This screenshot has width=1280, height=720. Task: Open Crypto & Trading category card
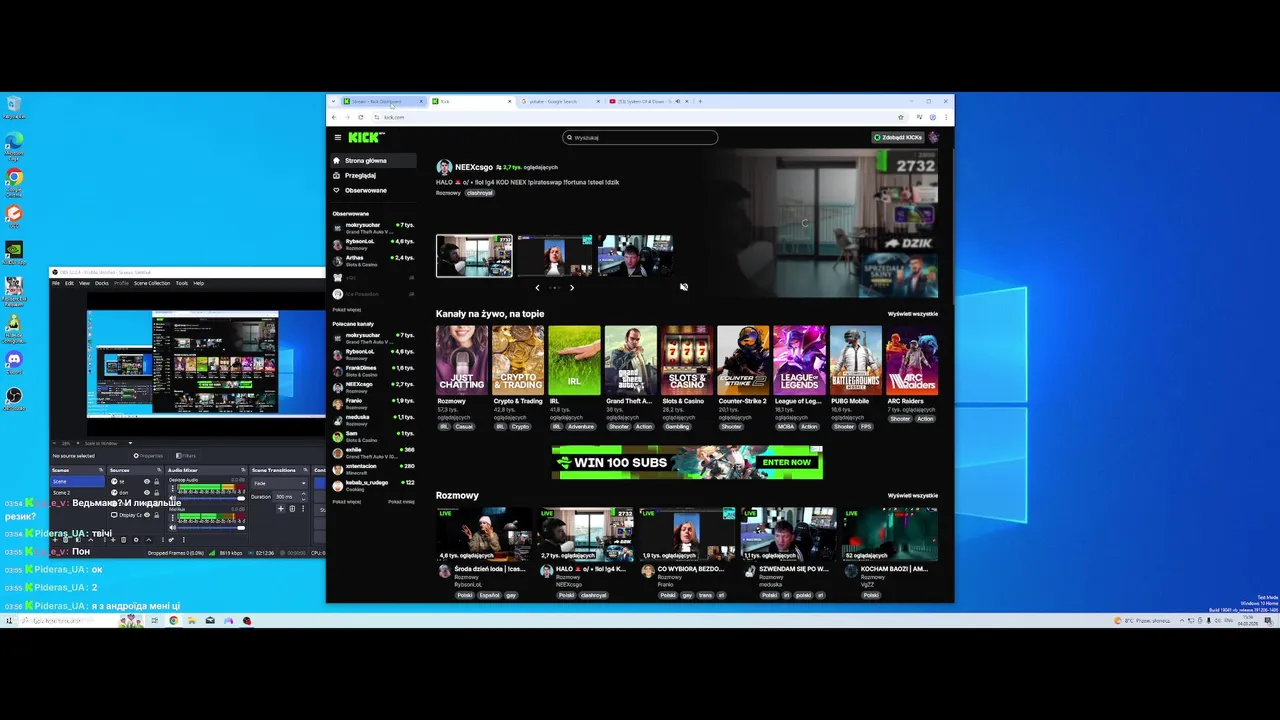(x=518, y=360)
